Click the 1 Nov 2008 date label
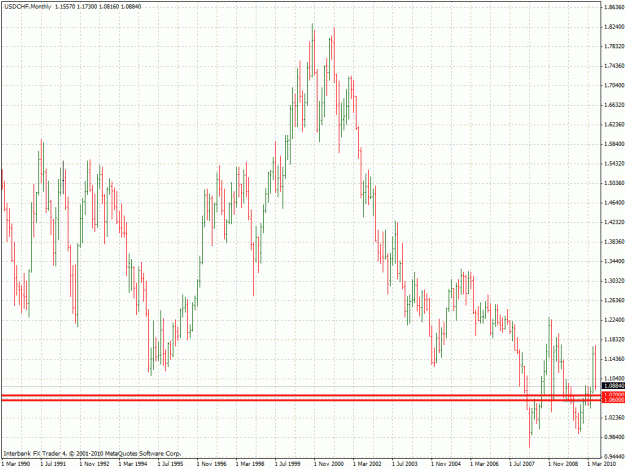Viewport: 625px width, 469px height. click(x=563, y=464)
